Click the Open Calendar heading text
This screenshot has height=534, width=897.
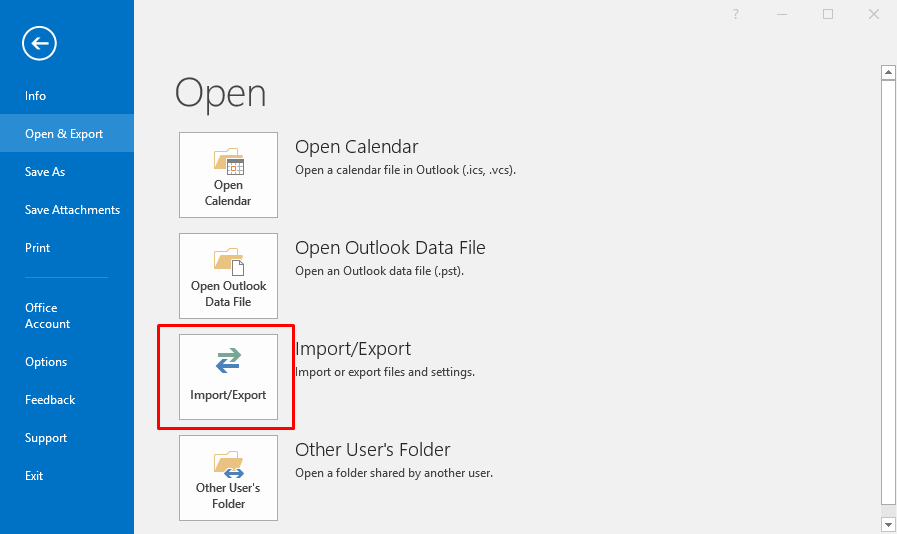pyautogui.click(x=356, y=147)
